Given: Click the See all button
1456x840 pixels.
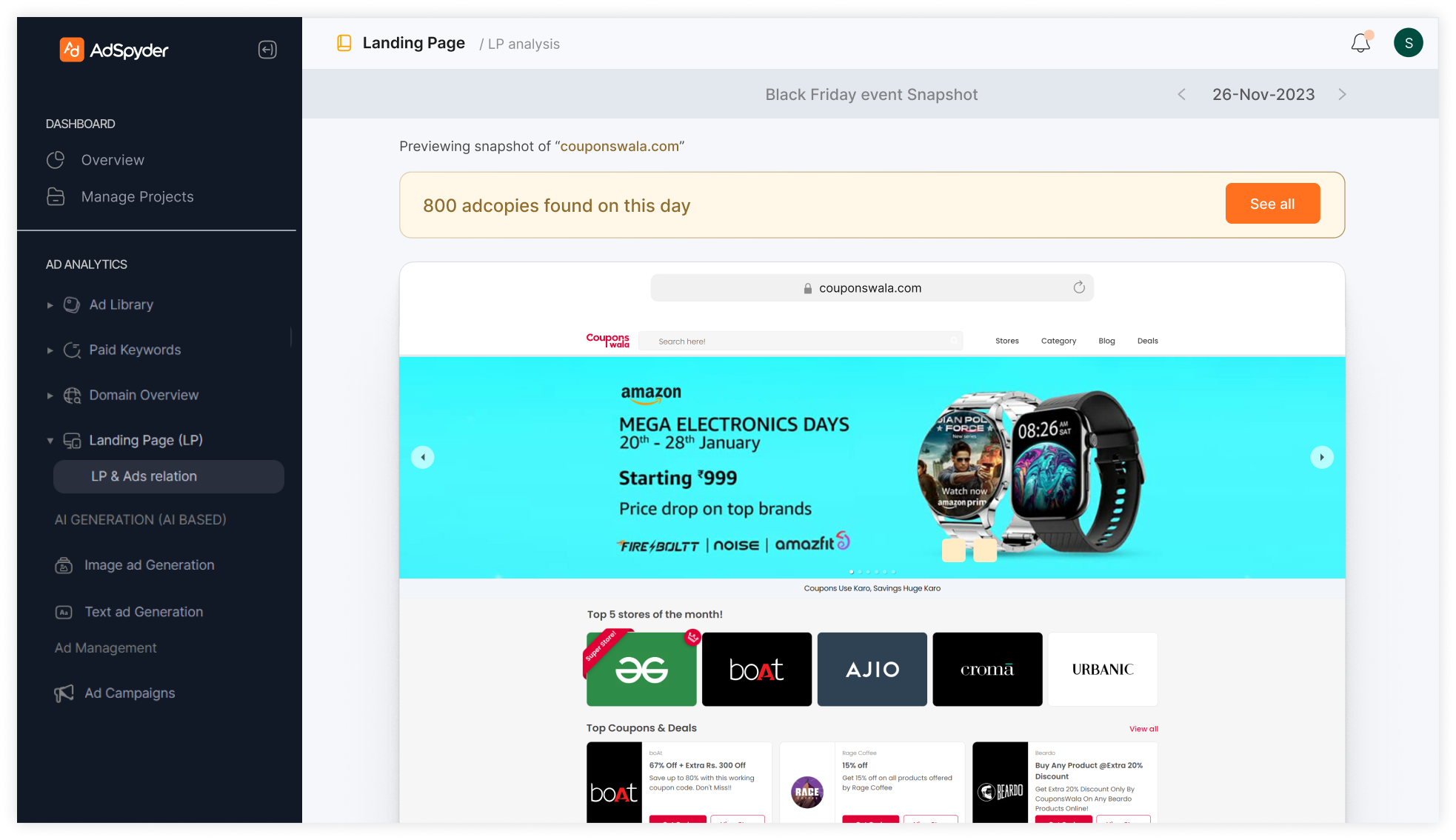Looking at the screenshot, I should (1272, 204).
